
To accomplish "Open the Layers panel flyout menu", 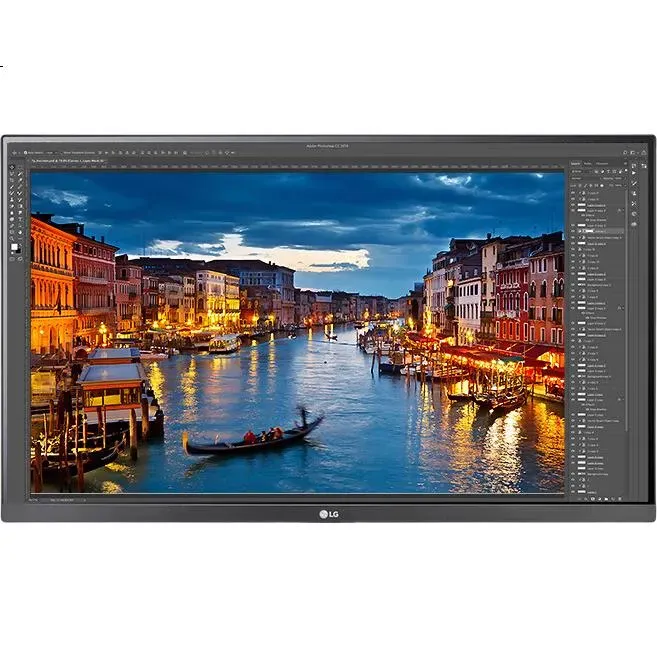I will pos(624,163).
